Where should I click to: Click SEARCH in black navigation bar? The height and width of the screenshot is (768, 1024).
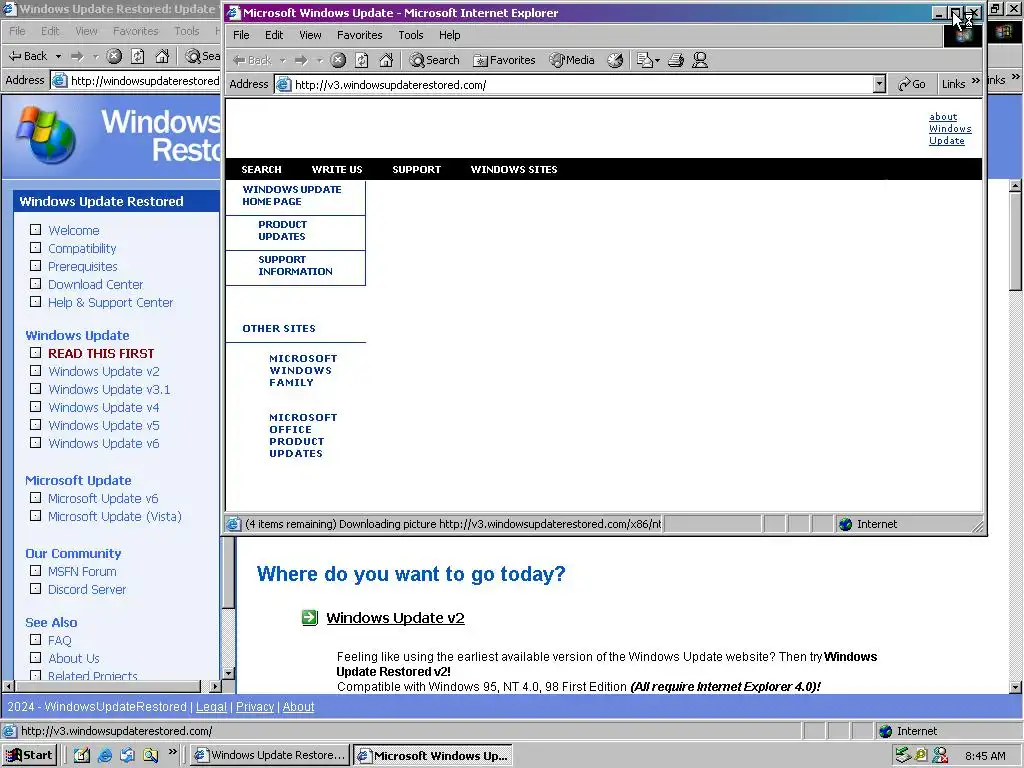261,169
